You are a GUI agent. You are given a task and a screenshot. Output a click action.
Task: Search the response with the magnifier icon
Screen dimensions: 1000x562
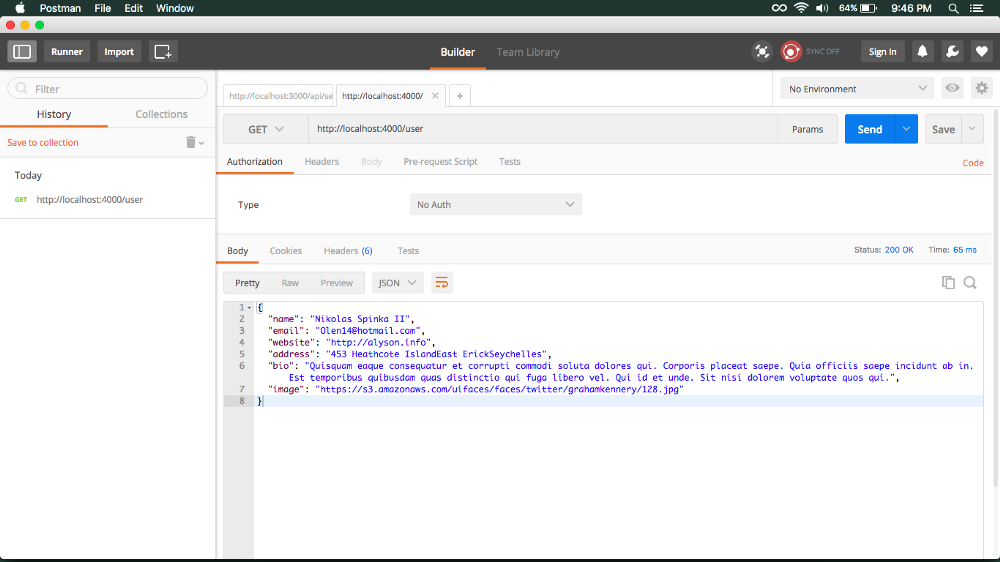pyautogui.click(x=970, y=283)
